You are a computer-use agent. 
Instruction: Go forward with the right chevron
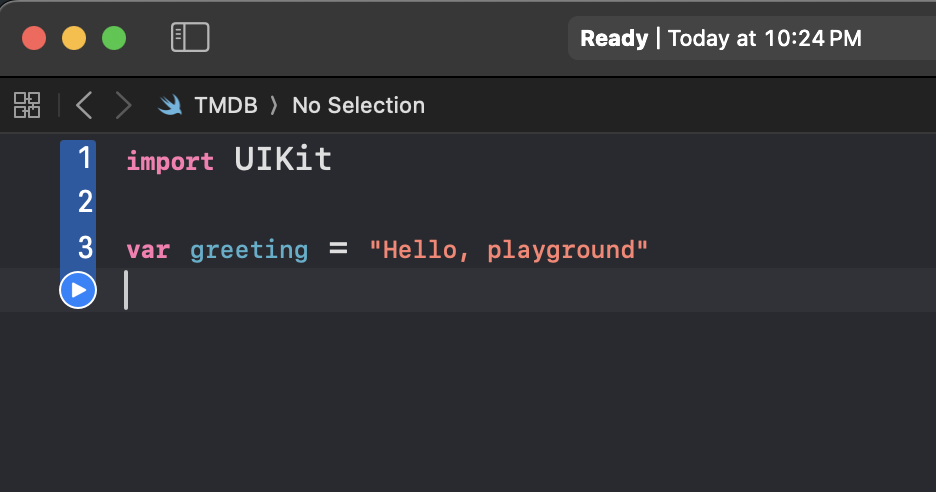pos(123,105)
